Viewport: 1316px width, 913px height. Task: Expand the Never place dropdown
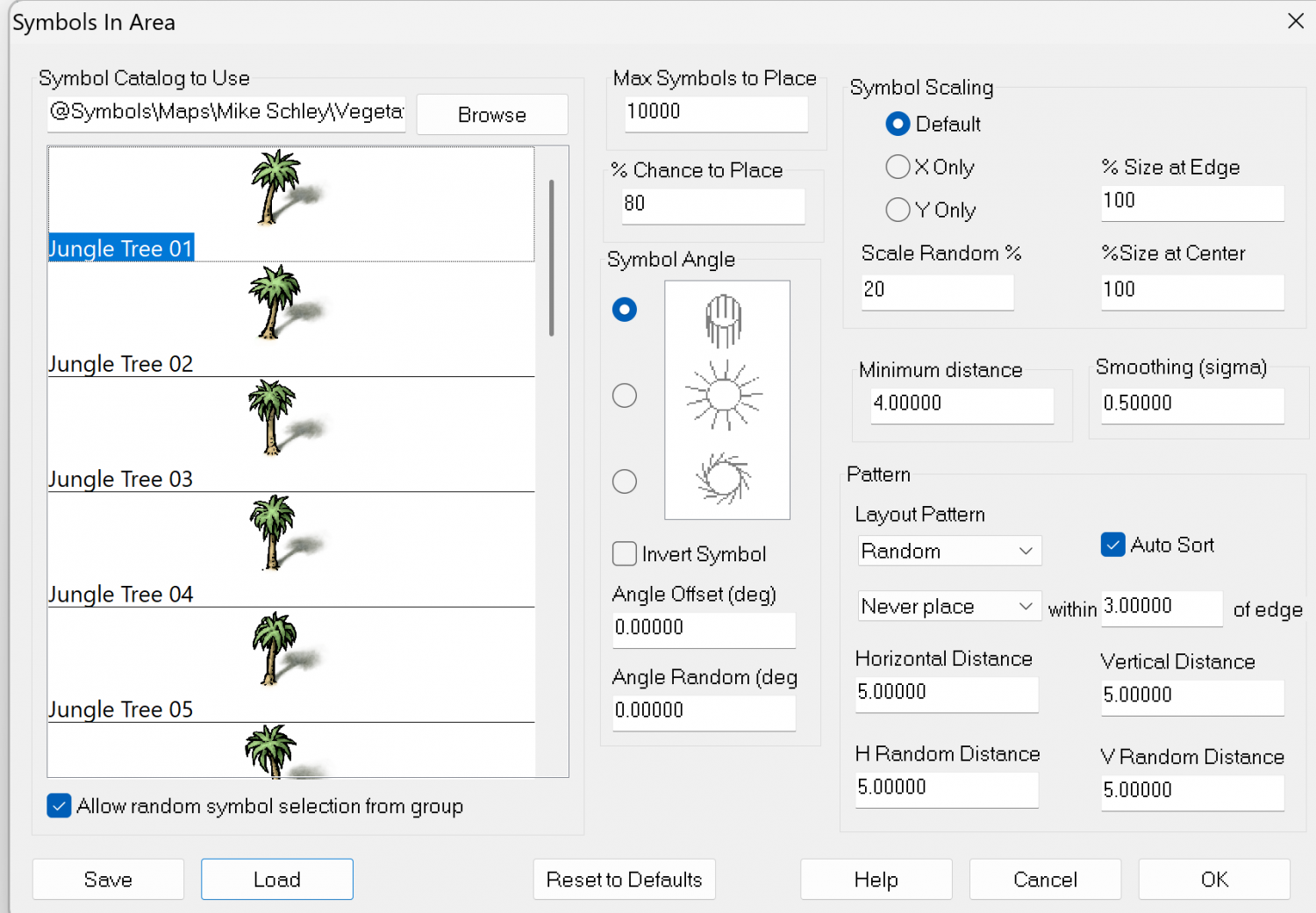click(x=949, y=606)
